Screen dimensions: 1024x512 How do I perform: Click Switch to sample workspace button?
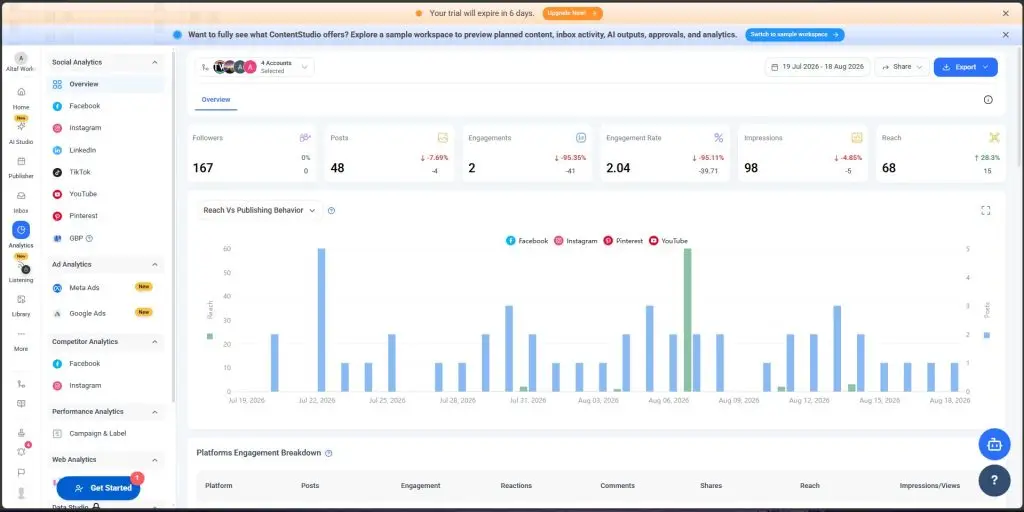(795, 35)
